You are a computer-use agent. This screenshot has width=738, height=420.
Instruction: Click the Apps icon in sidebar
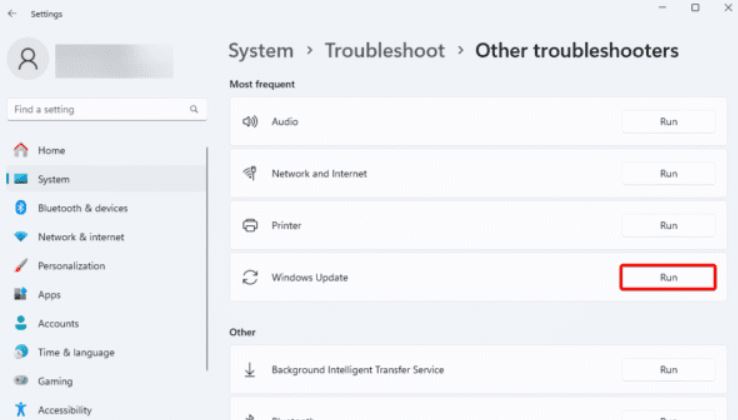21,294
